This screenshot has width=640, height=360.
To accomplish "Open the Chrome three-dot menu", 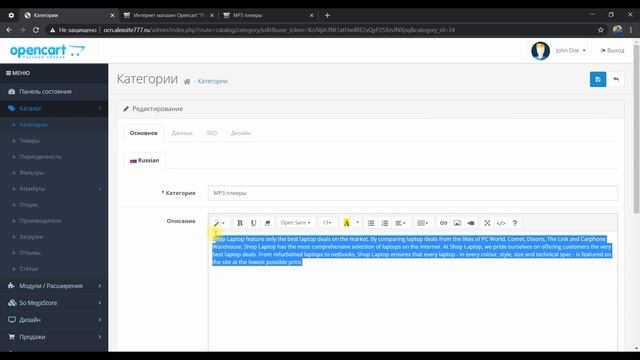I will (x=631, y=30).
